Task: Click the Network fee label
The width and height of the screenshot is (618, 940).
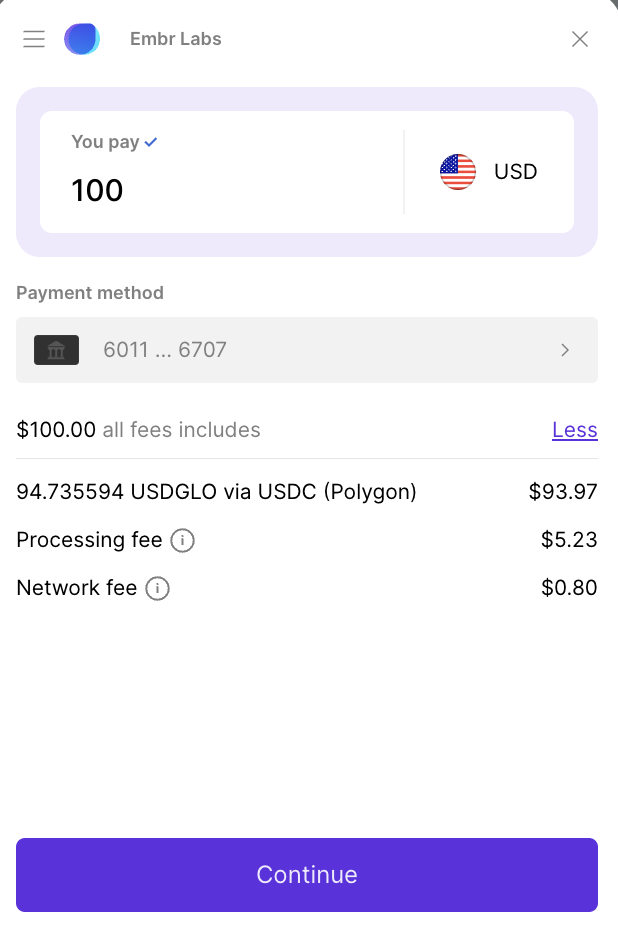Action: coord(76,588)
